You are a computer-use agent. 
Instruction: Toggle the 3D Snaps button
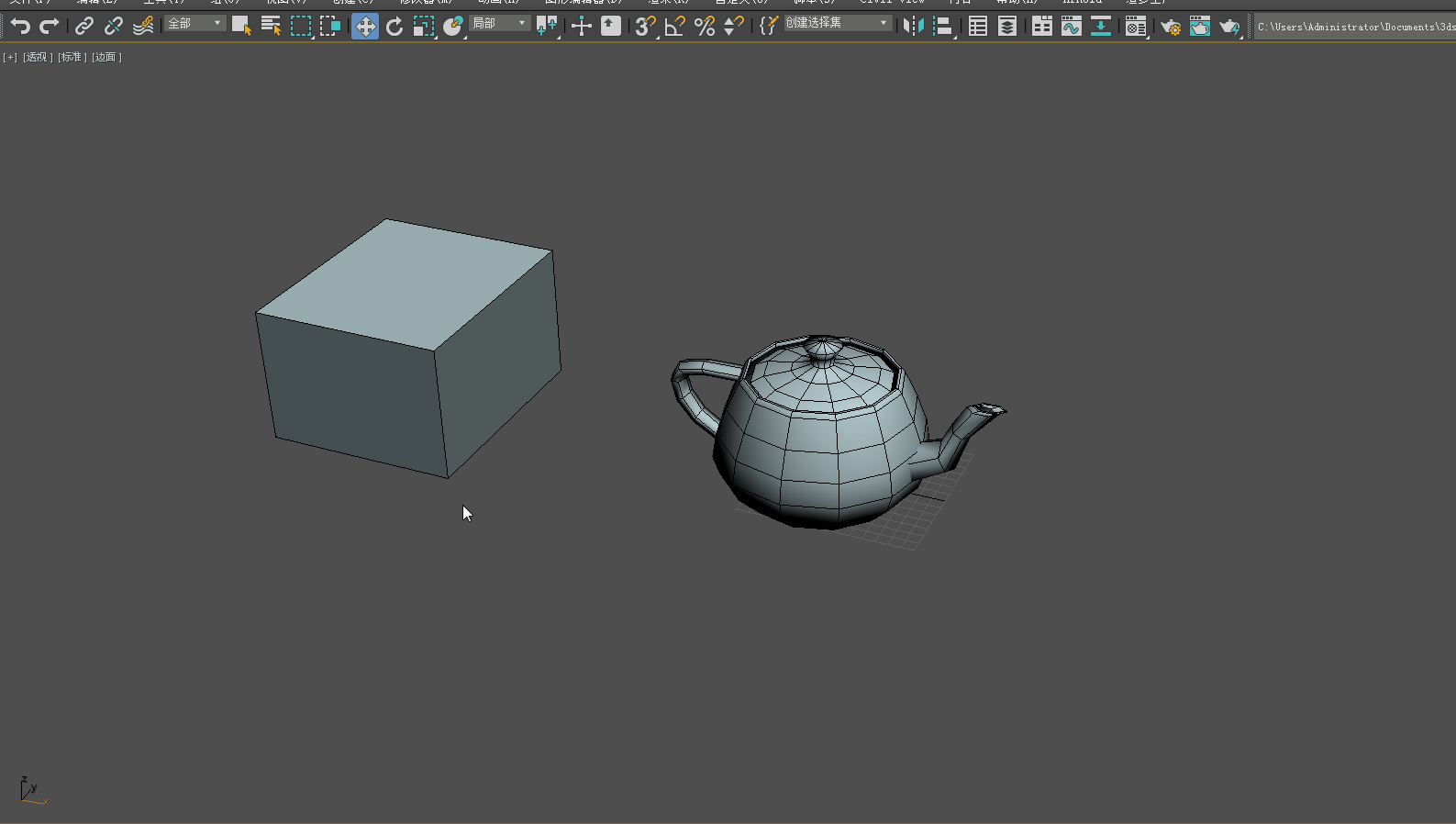(646, 27)
